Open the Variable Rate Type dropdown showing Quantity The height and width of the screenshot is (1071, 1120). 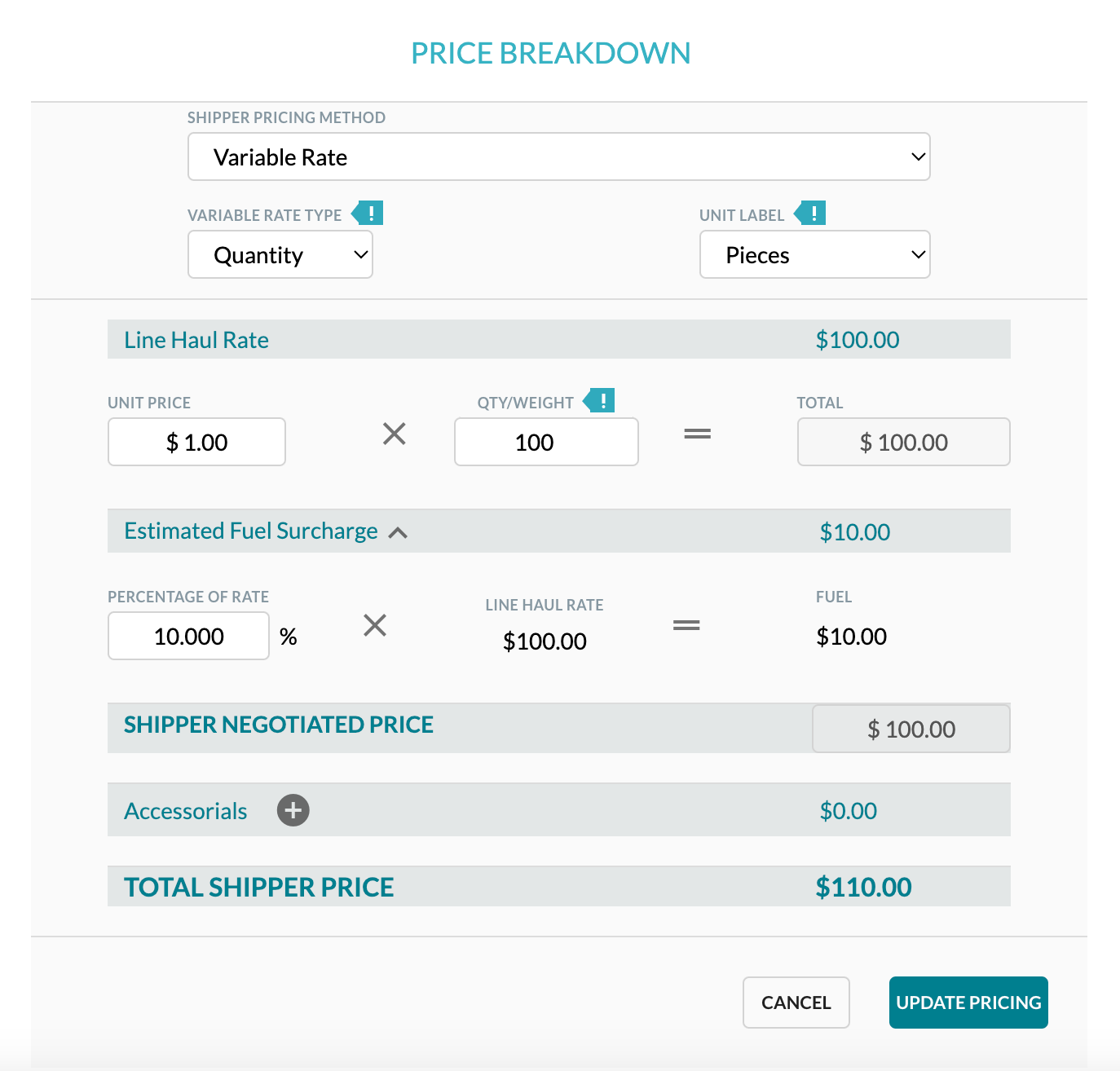tap(280, 254)
